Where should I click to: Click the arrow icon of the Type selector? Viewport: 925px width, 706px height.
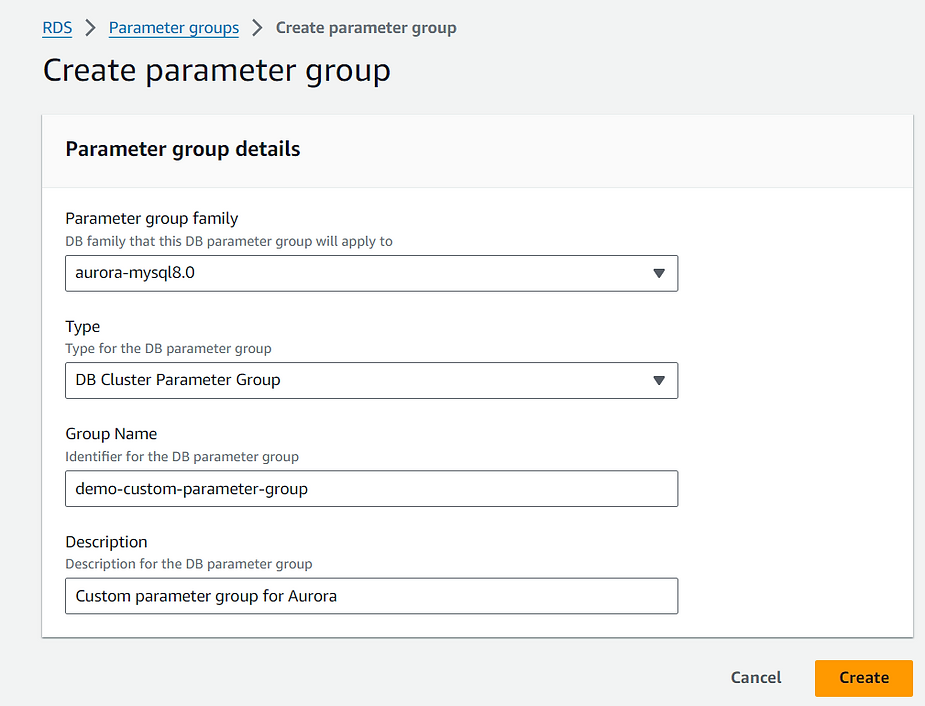coord(659,380)
